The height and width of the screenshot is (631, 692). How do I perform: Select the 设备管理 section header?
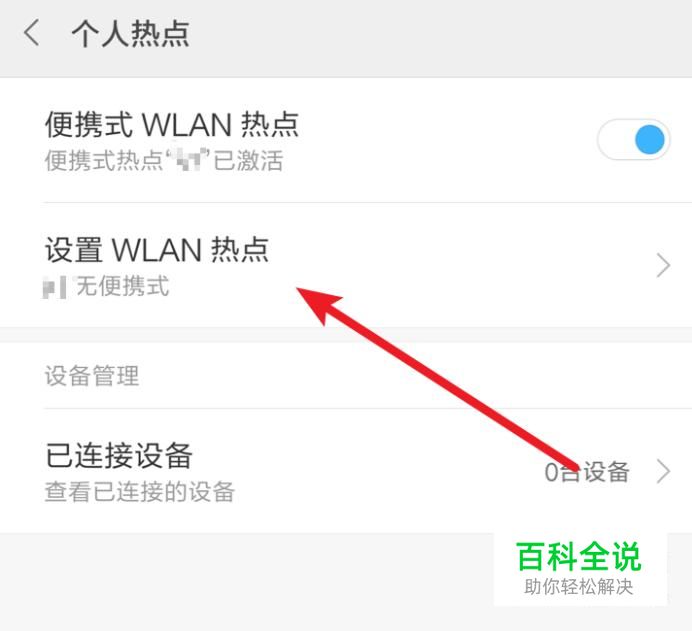coord(92,376)
